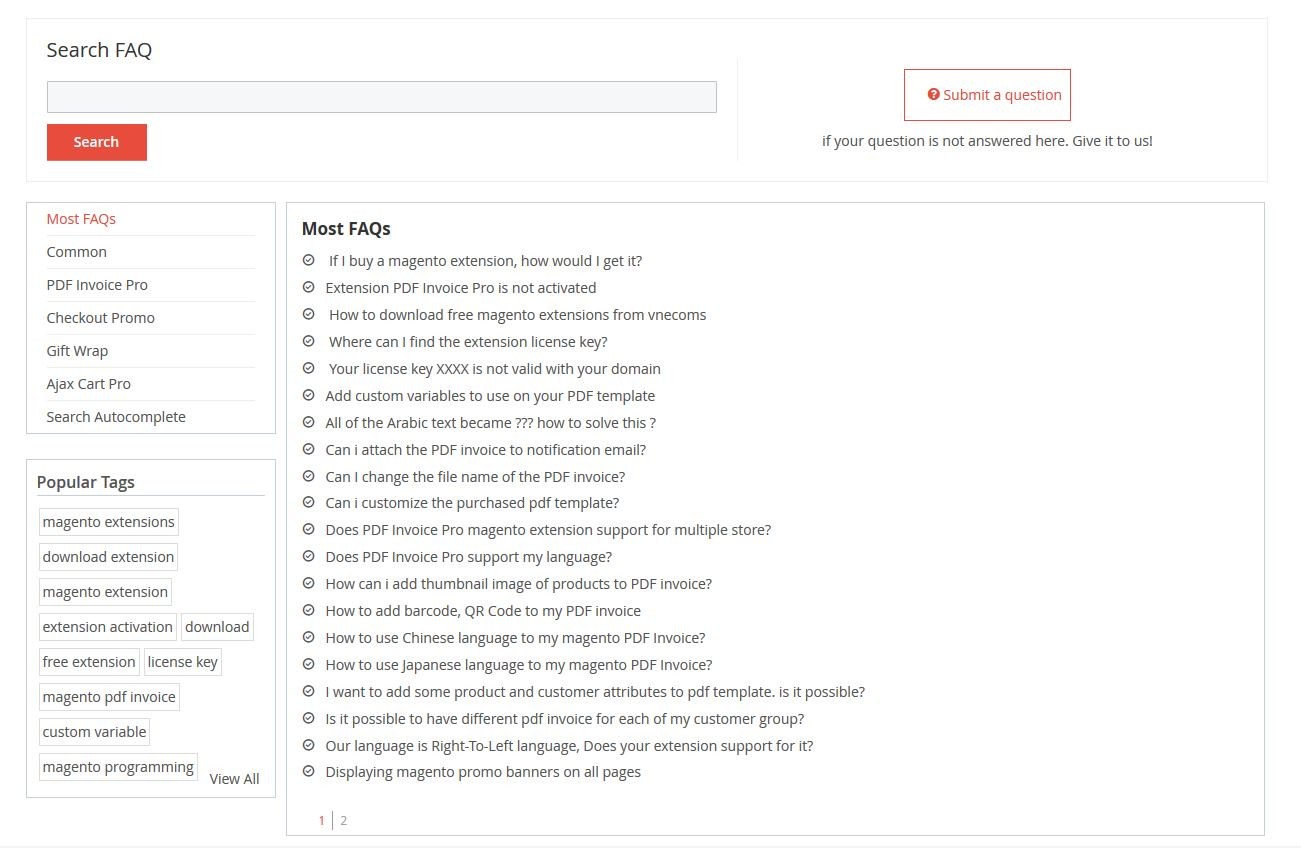The image size is (1301, 848).
Task: Open the PDF Invoice Pro category
Action: point(97,285)
